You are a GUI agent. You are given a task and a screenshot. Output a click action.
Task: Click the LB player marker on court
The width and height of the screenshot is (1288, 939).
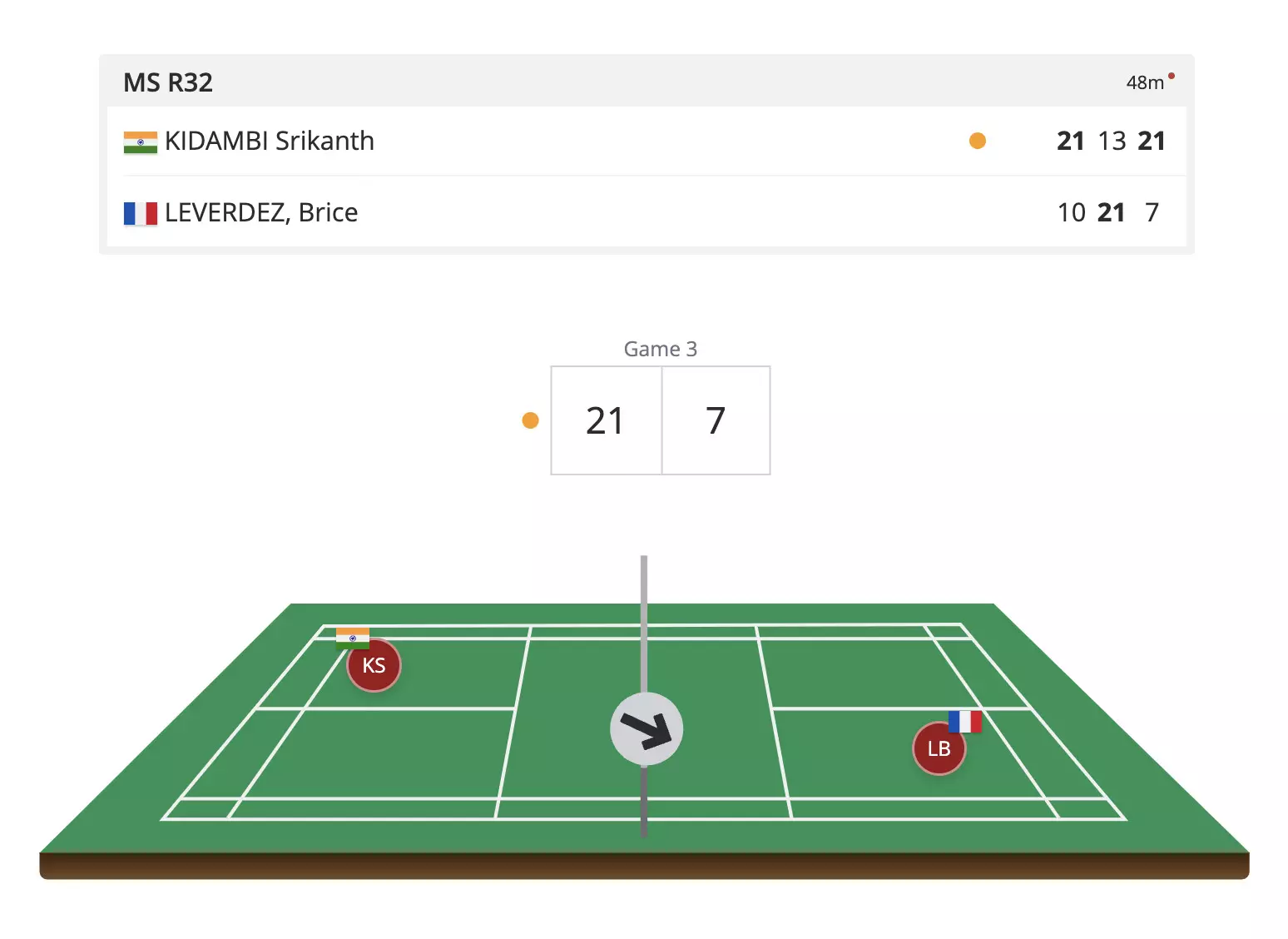939,749
